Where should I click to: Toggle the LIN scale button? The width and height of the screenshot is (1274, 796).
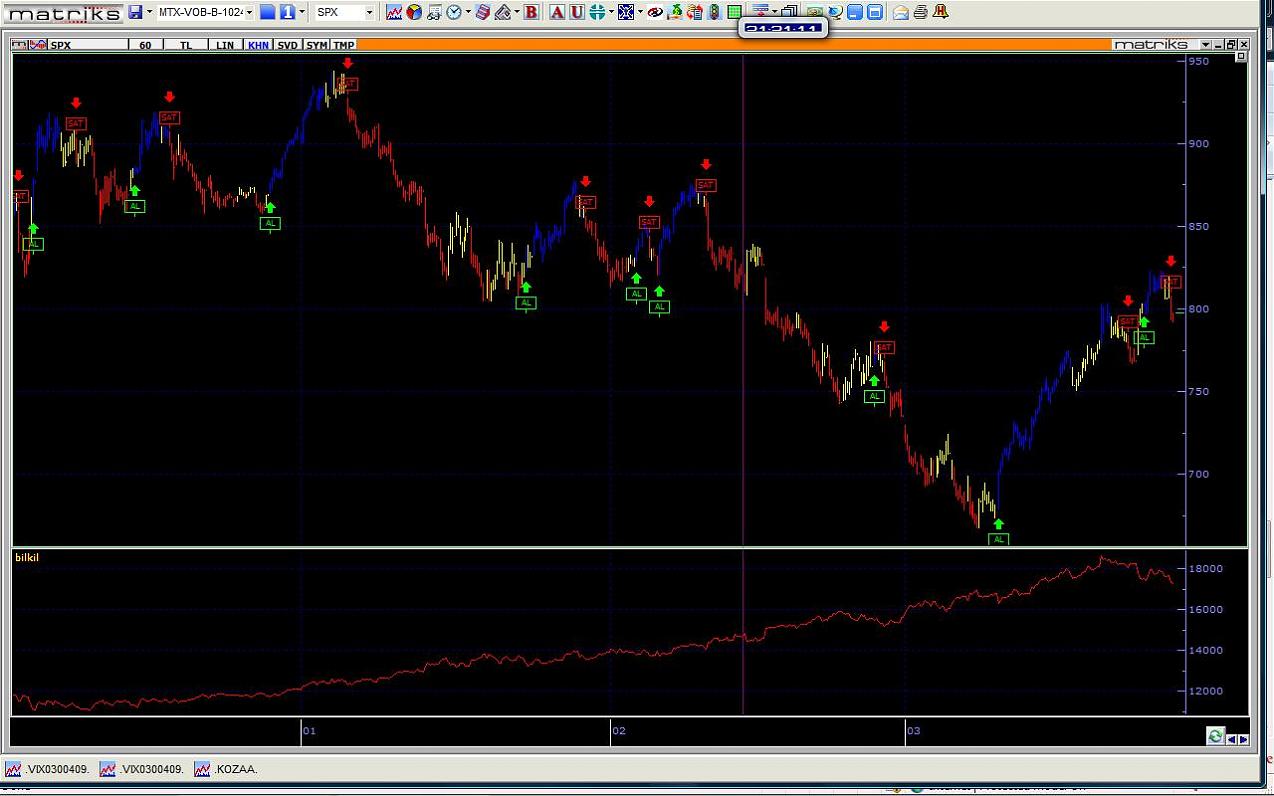click(225, 45)
